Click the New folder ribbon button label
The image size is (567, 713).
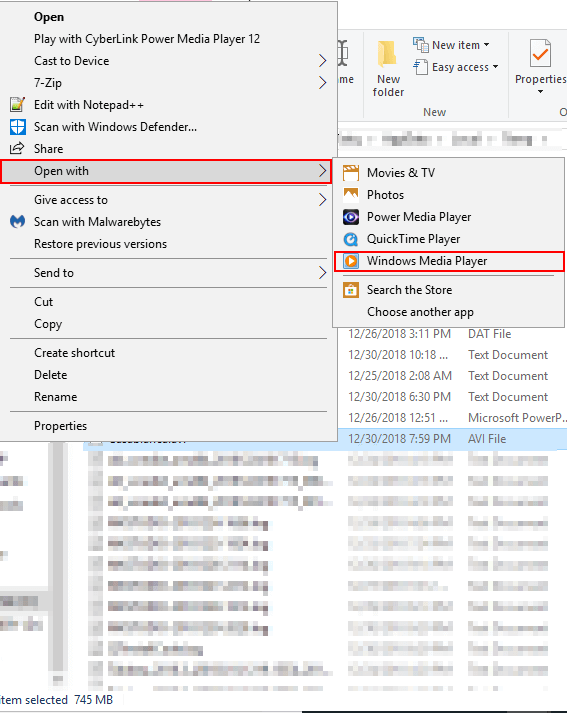(388, 85)
